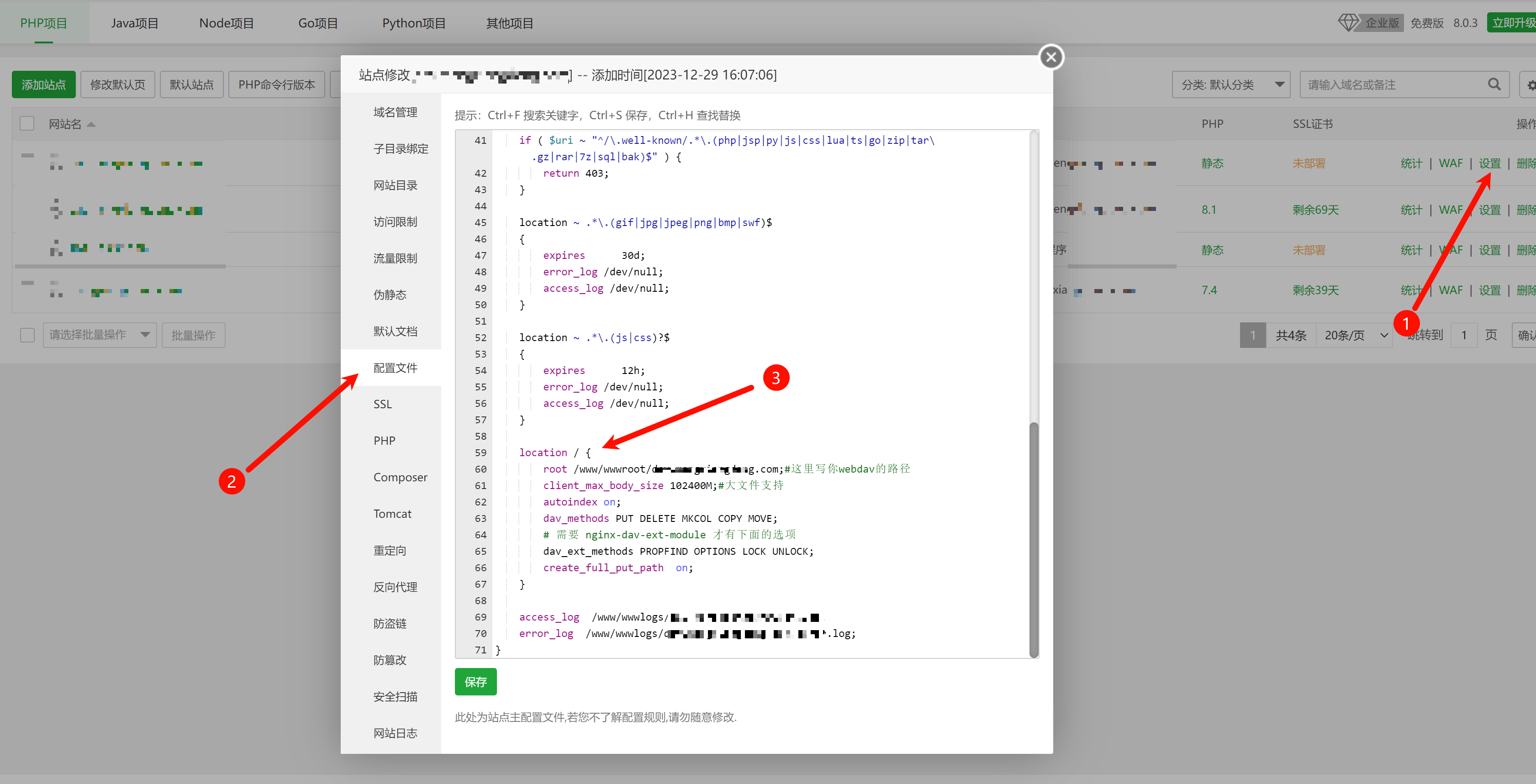Open 安全扫描 section
1536x784 pixels.
pyautogui.click(x=395, y=696)
